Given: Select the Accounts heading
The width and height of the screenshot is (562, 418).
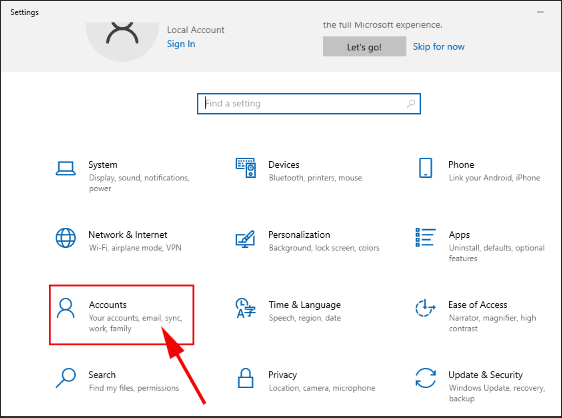Looking at the screenshot, I should [x=108, y=305].
